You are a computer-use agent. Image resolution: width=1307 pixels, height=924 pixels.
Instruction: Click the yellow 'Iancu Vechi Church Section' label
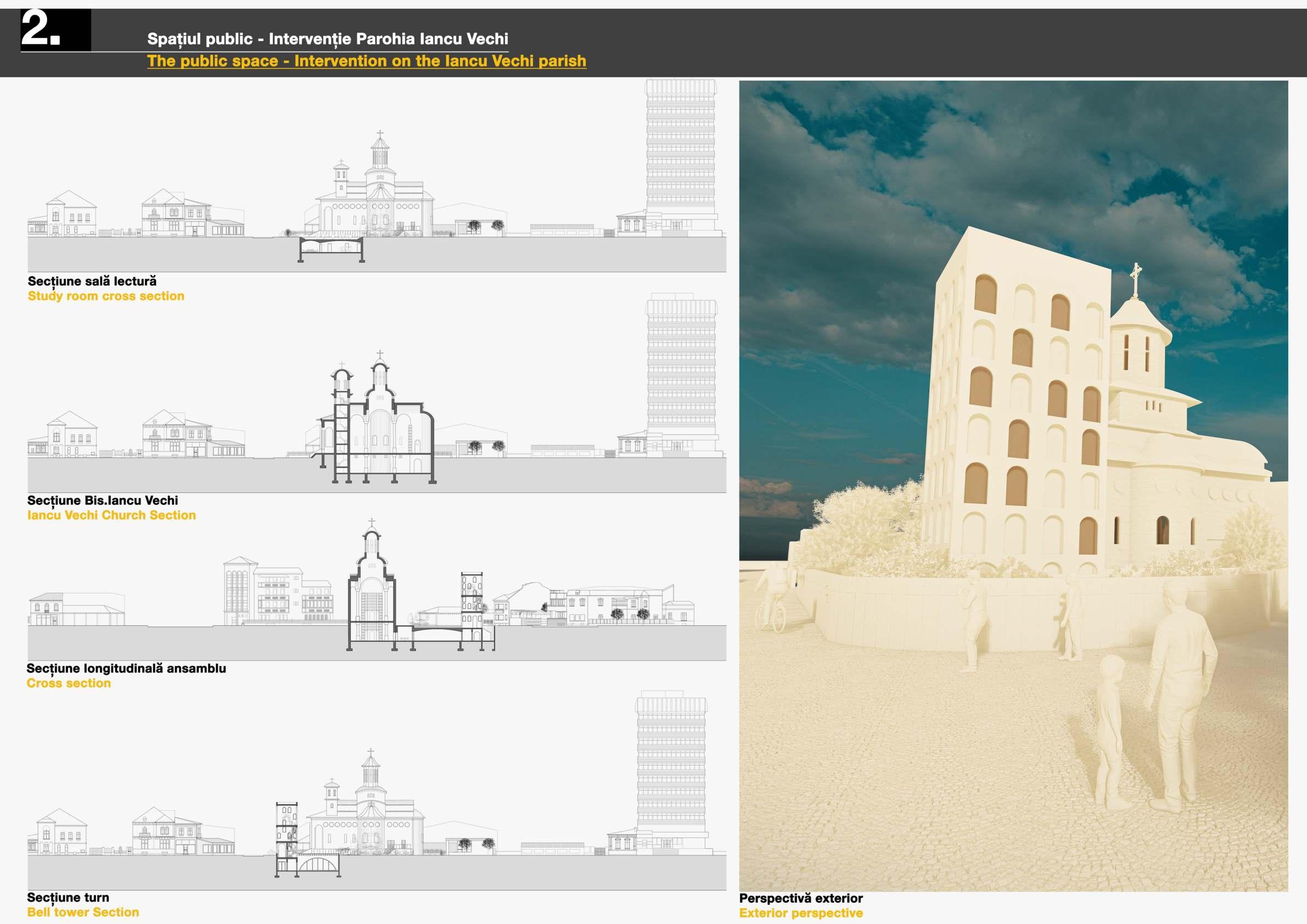tap(111, 515)
